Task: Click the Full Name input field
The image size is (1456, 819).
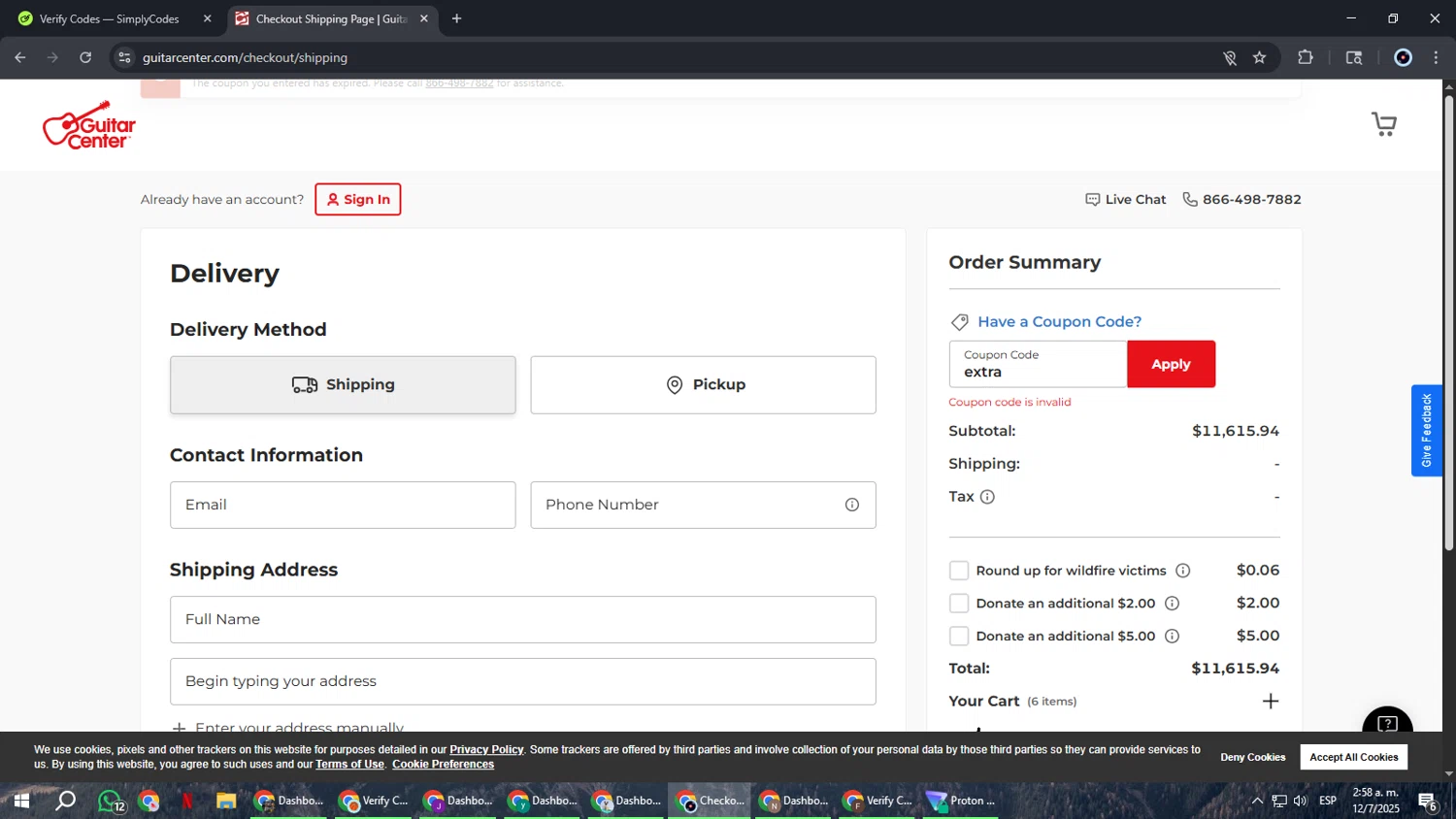Action: [522, 620]
